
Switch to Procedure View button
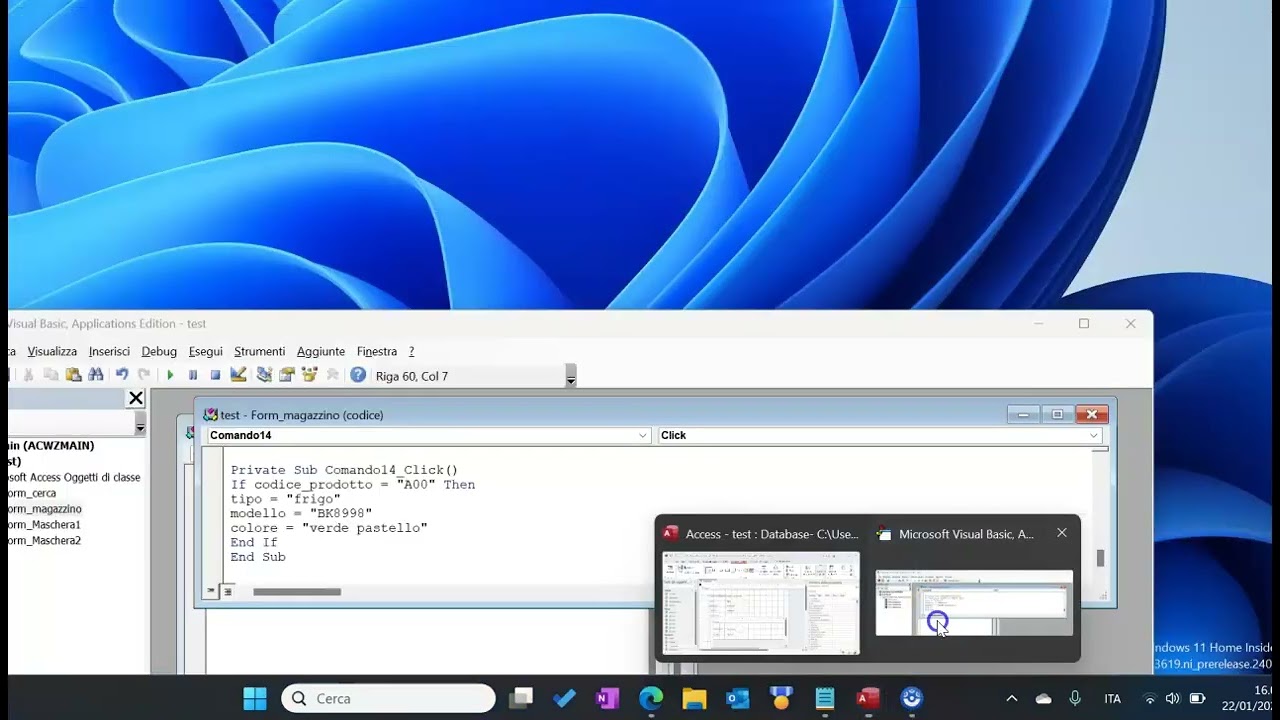(211, 592)
